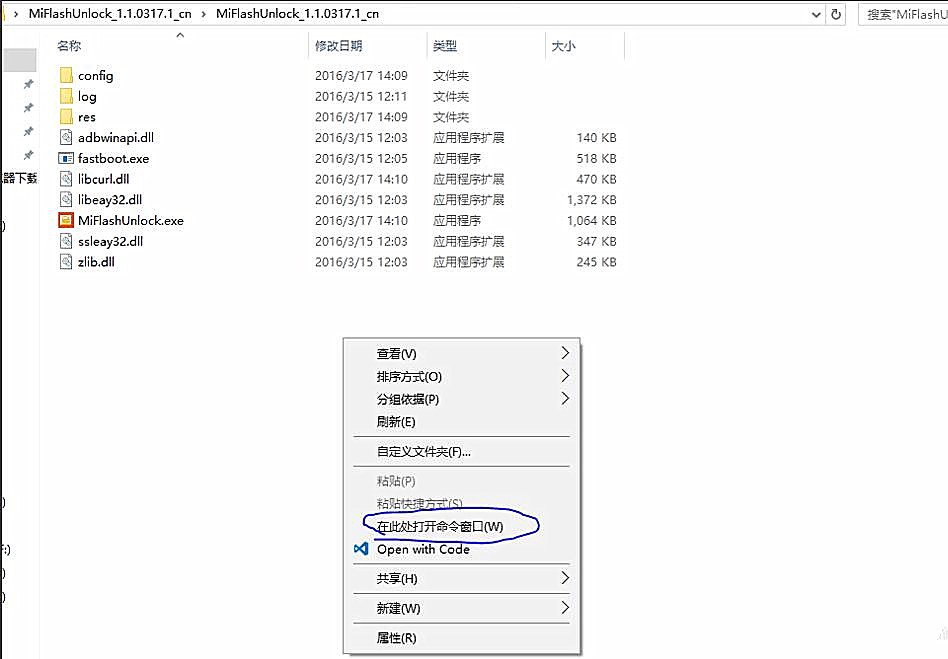Click the ssleay32.dll file icon
Viewport: 948px width, 659px height.
(67, 241)
